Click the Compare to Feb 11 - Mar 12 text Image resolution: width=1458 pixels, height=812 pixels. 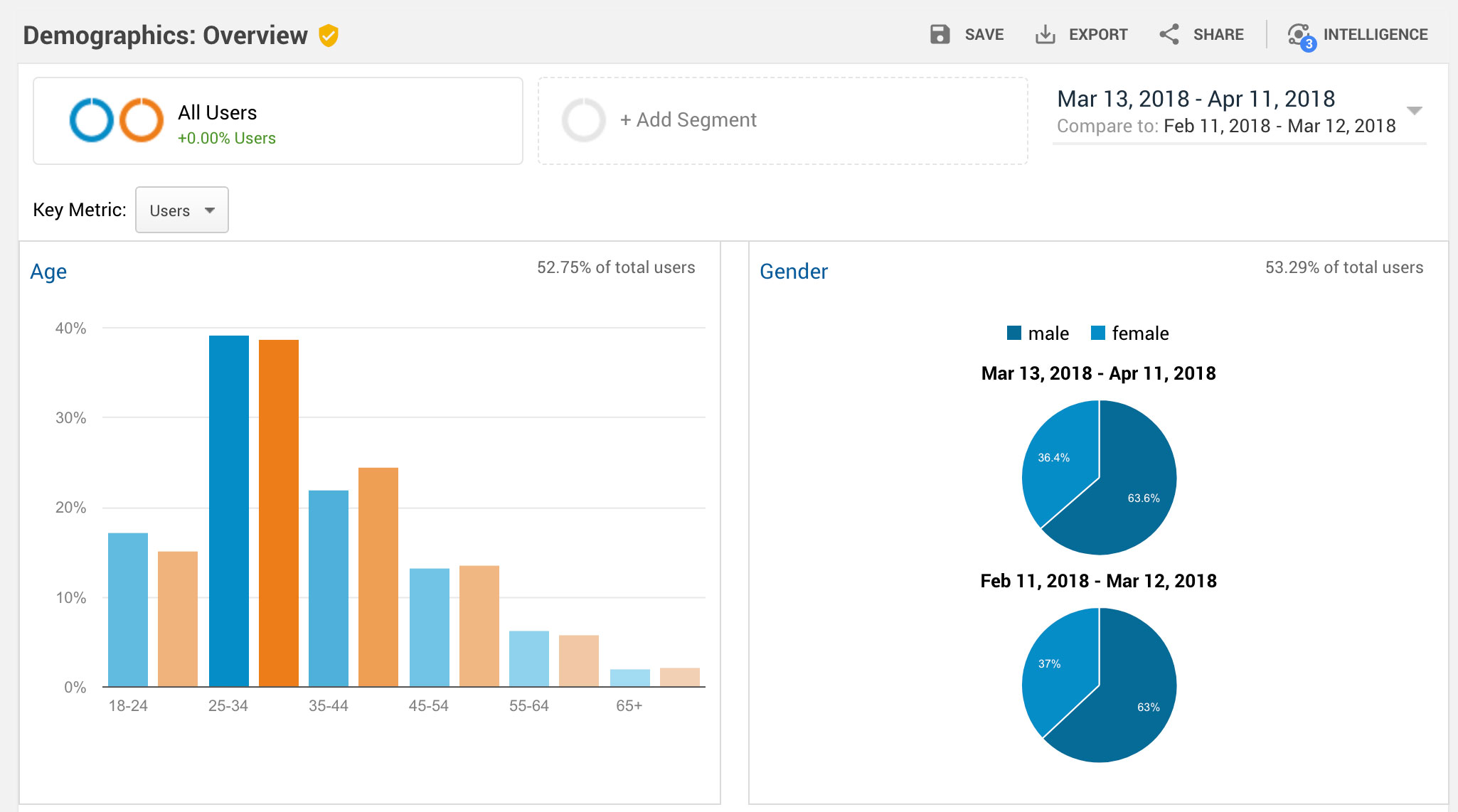pos(1226,126)
